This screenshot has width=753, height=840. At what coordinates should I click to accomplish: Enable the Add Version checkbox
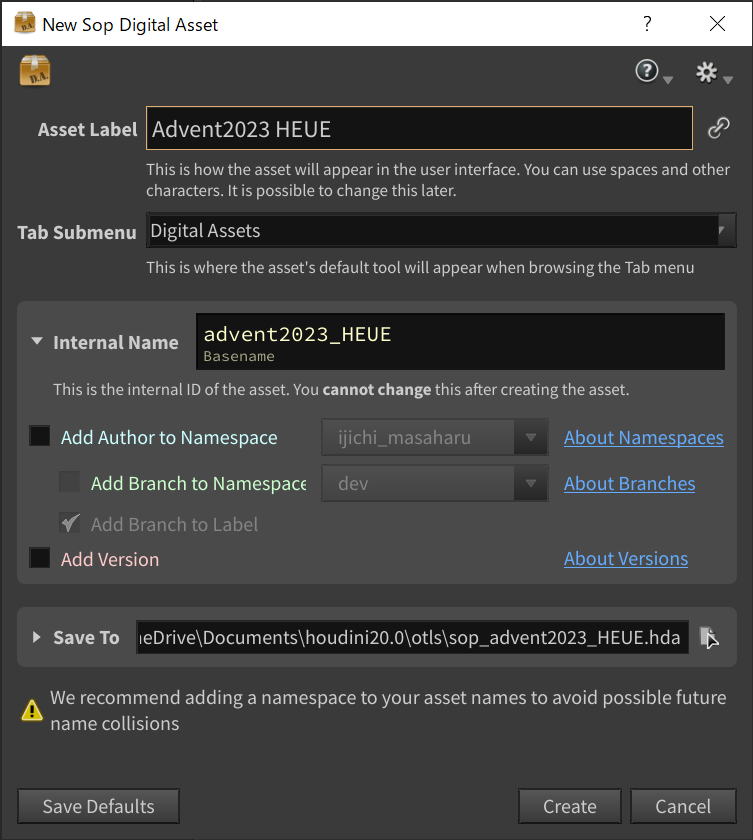click(40, 558)
